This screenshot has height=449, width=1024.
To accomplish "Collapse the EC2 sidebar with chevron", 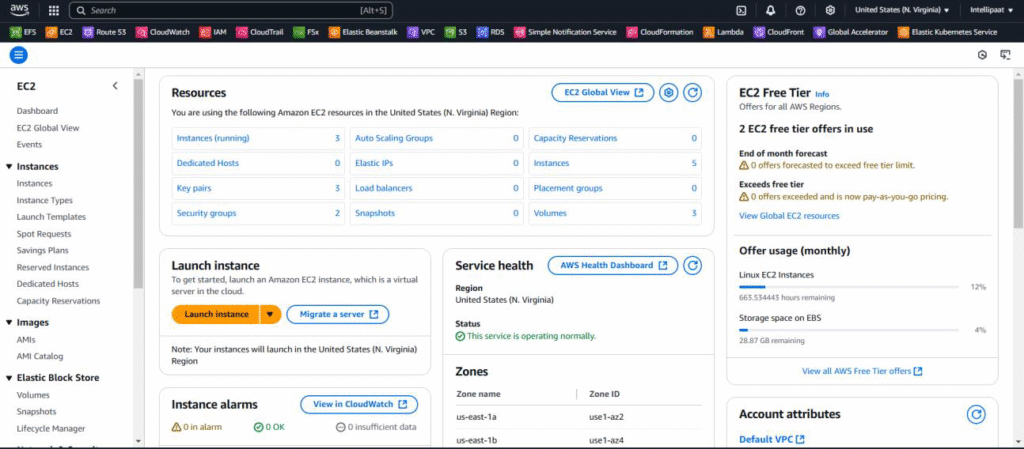I will pyautogui.click(x=114, y=86).
